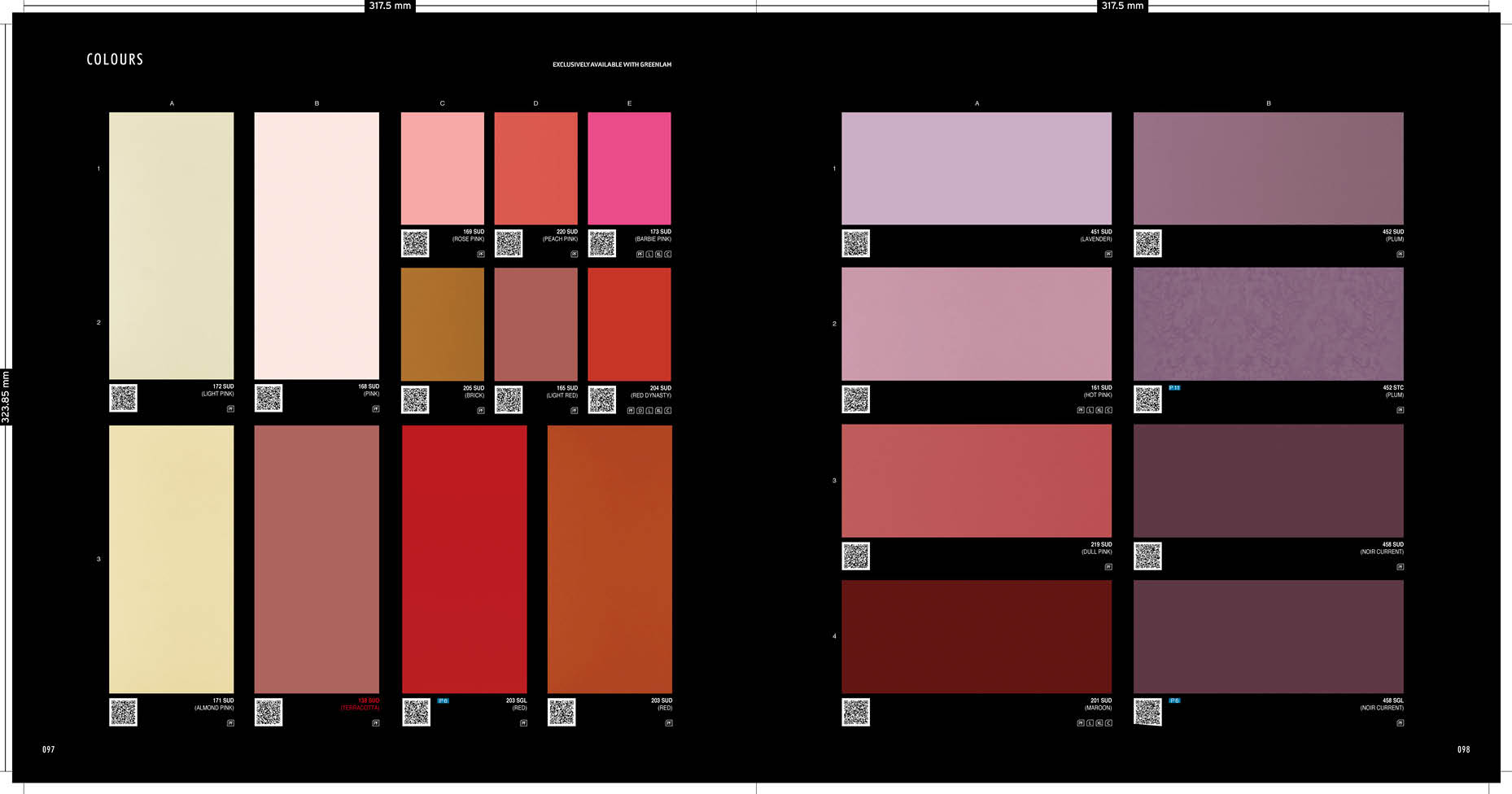Click the 'Exclusively available with Greenlam' text
1512x794 pixels.
(x=612, y=64)
